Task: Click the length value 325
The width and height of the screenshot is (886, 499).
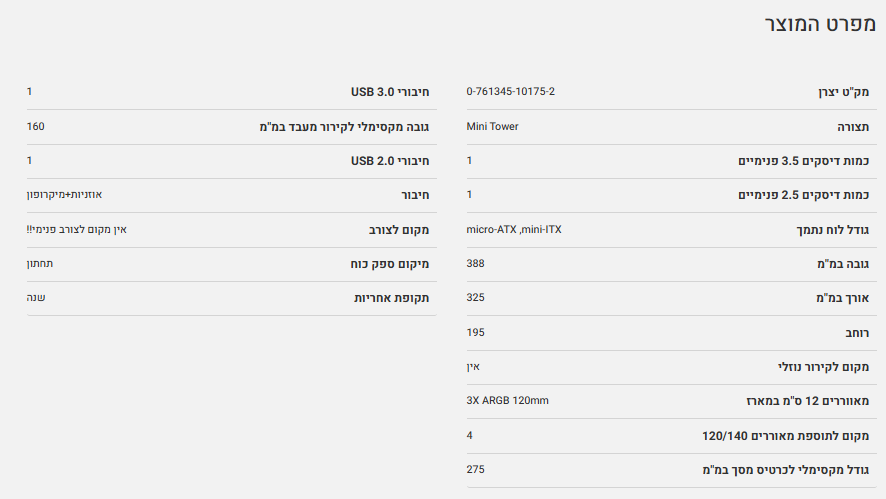Action: coord(475,297)
